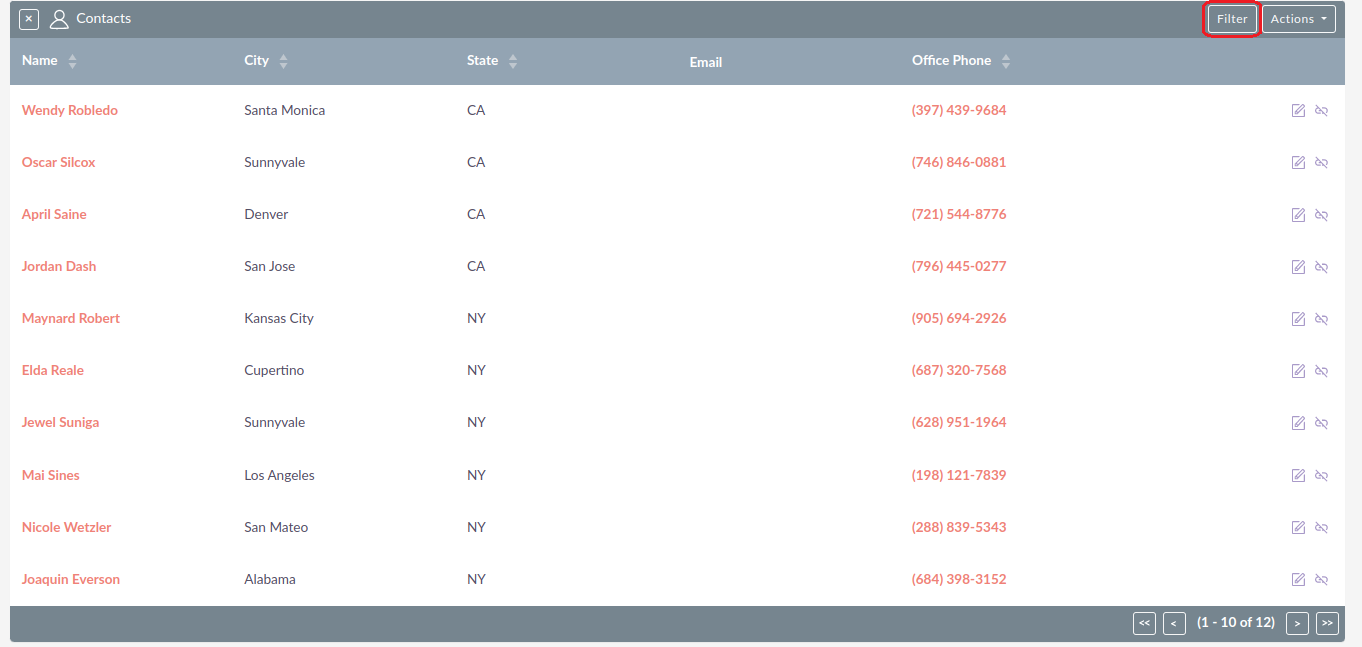Open the Actions dropdown menu
Viewport: 1362px width, 647px height.
coord(1298,19)
